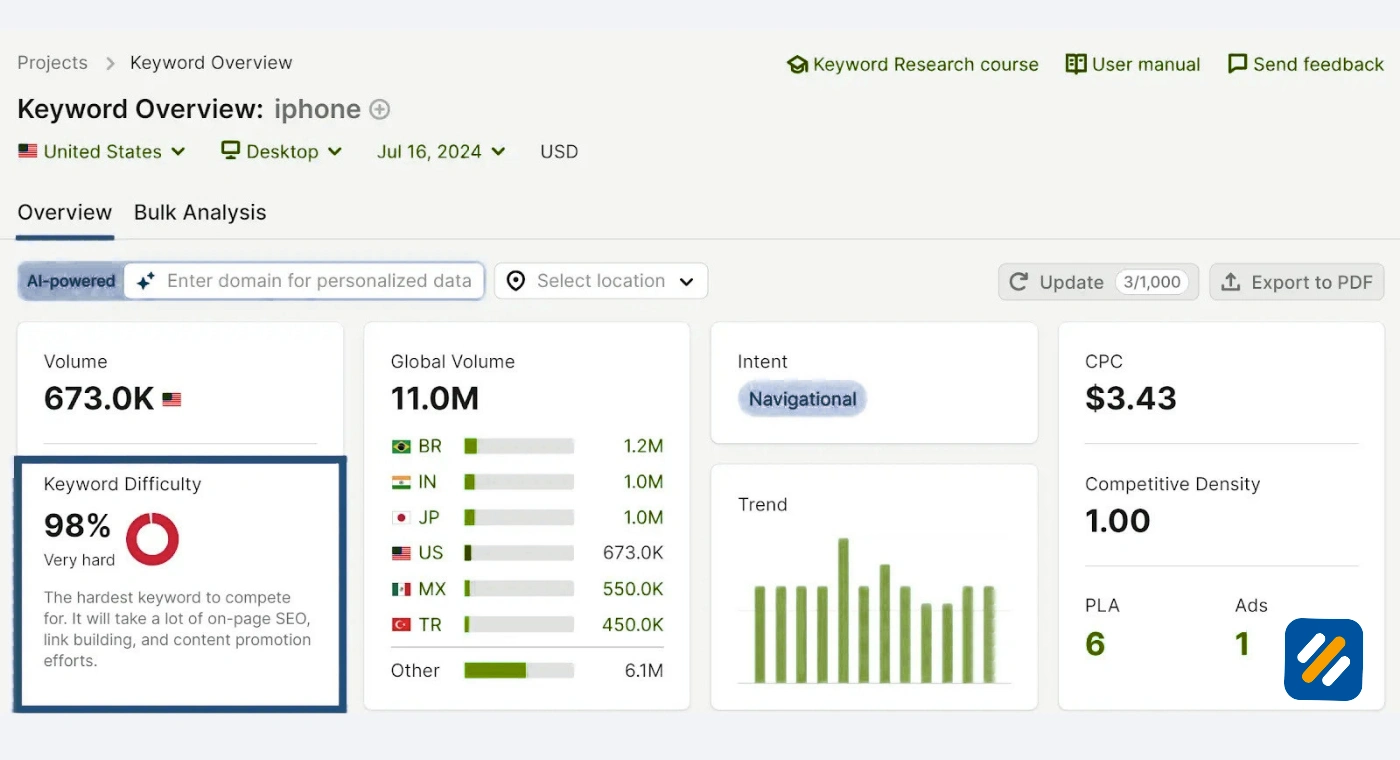Go to Projects in breadcrumb

pos(52,62)
